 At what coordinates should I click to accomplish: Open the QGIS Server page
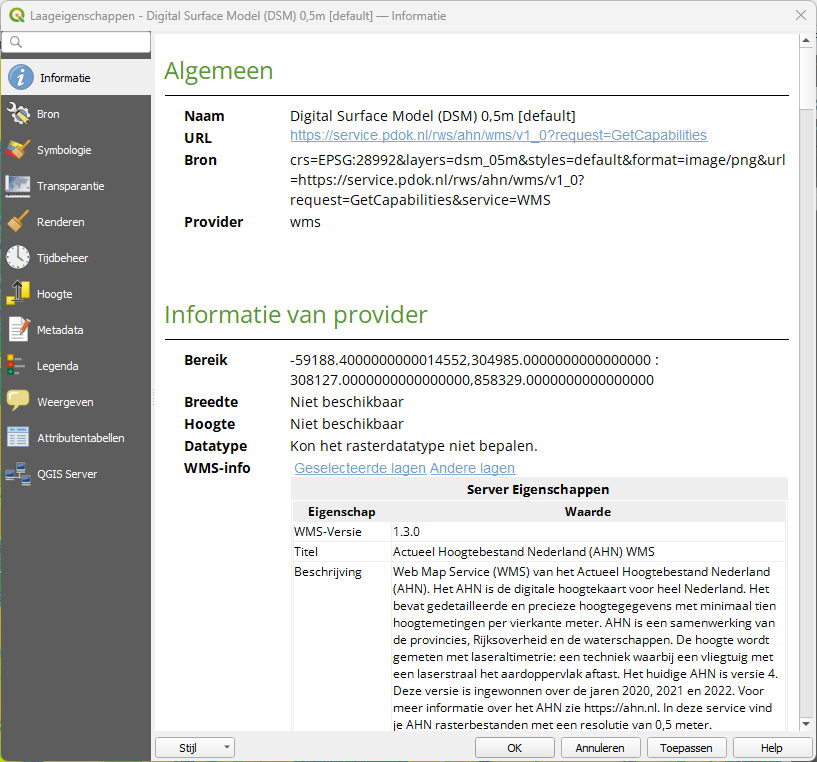pyautogui.click(x=76, y=473)
